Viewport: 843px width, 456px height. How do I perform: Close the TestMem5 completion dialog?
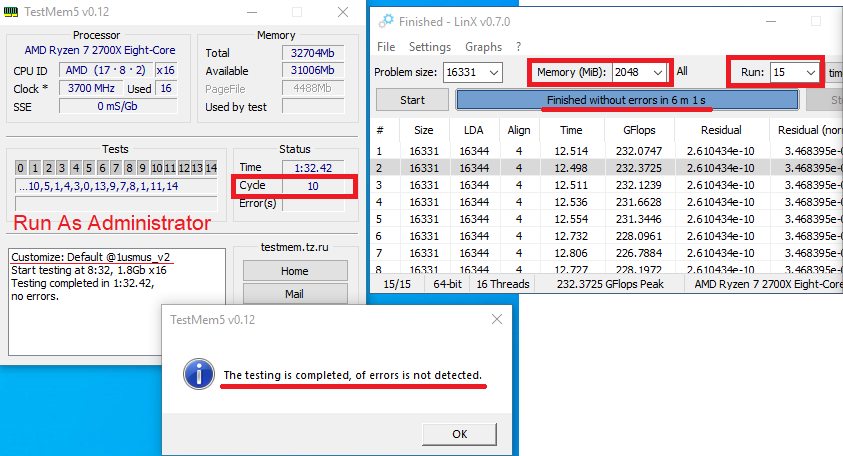(497, 319)
